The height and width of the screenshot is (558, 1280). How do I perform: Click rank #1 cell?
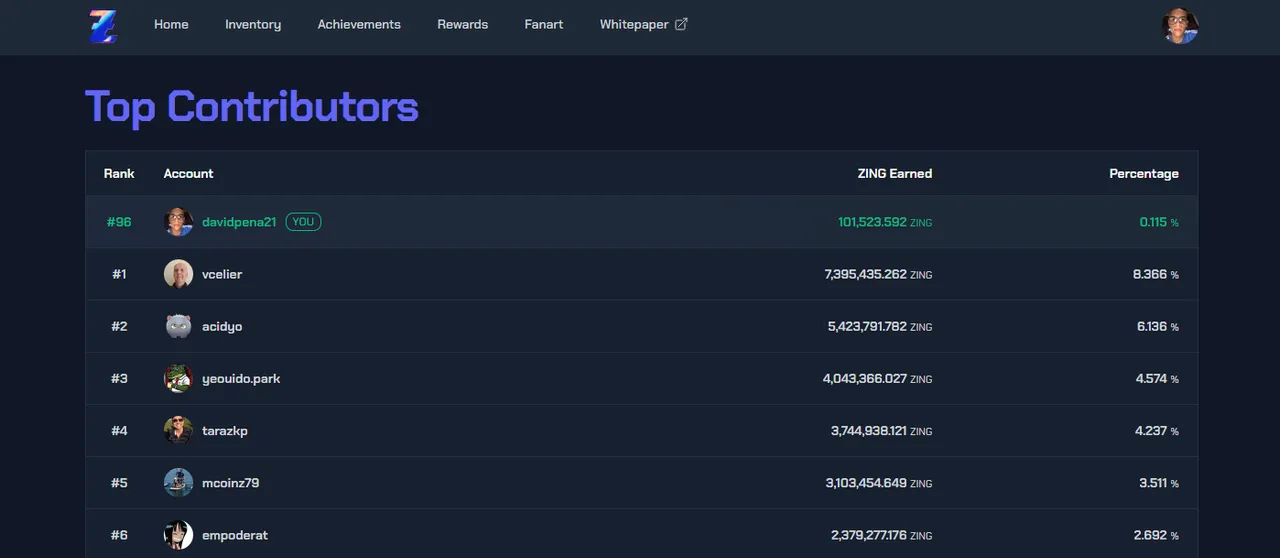click(119, 274)
